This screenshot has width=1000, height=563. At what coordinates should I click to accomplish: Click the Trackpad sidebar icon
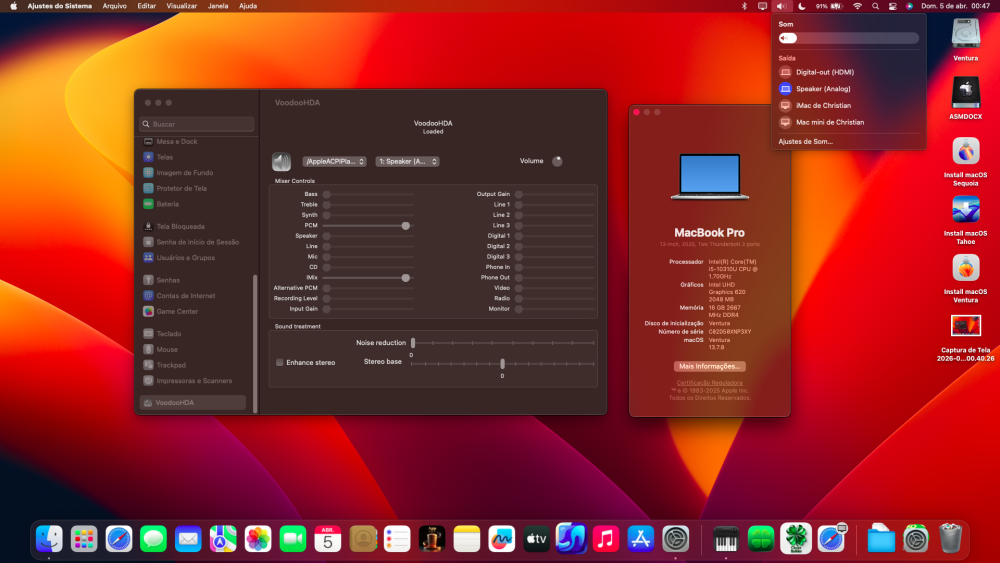[148, 365]
